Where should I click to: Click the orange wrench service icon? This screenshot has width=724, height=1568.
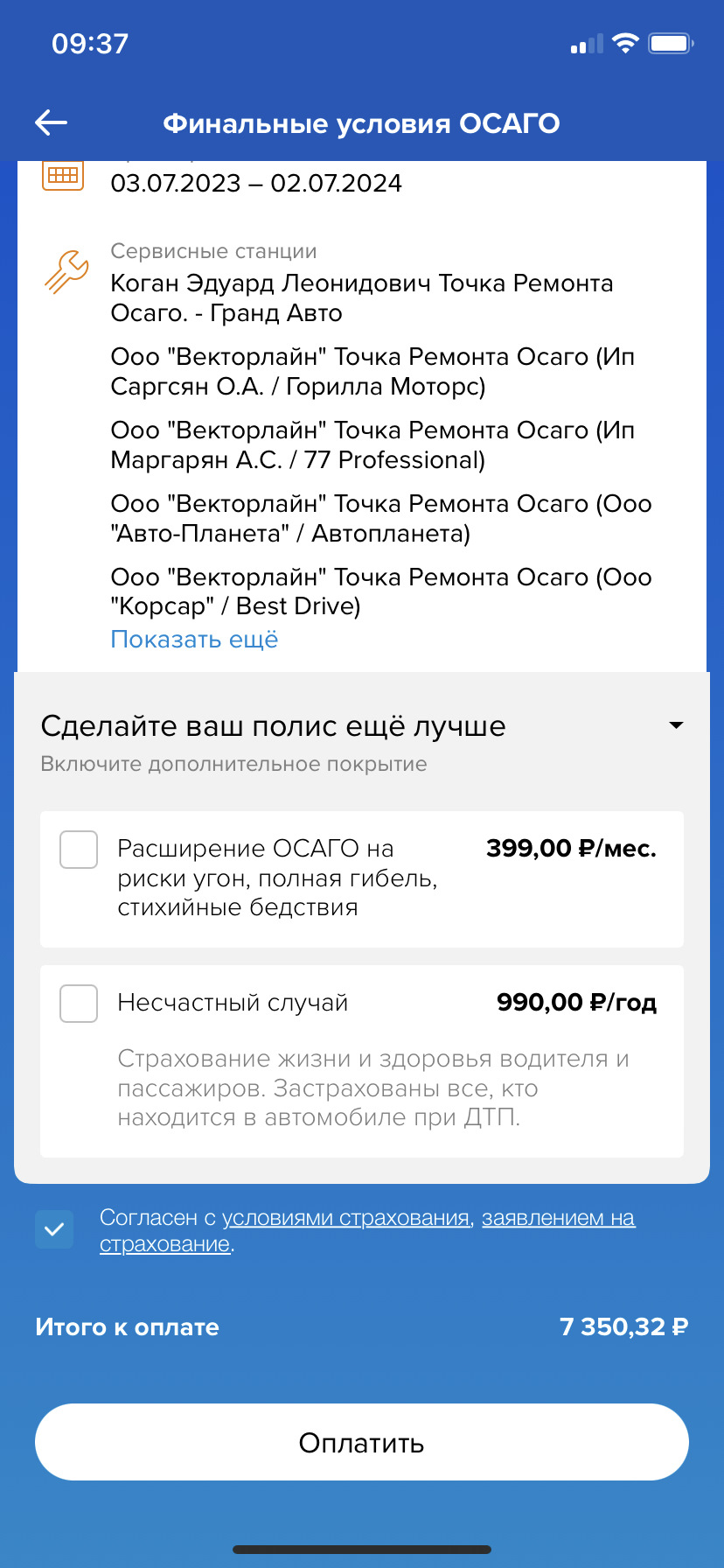66,271
